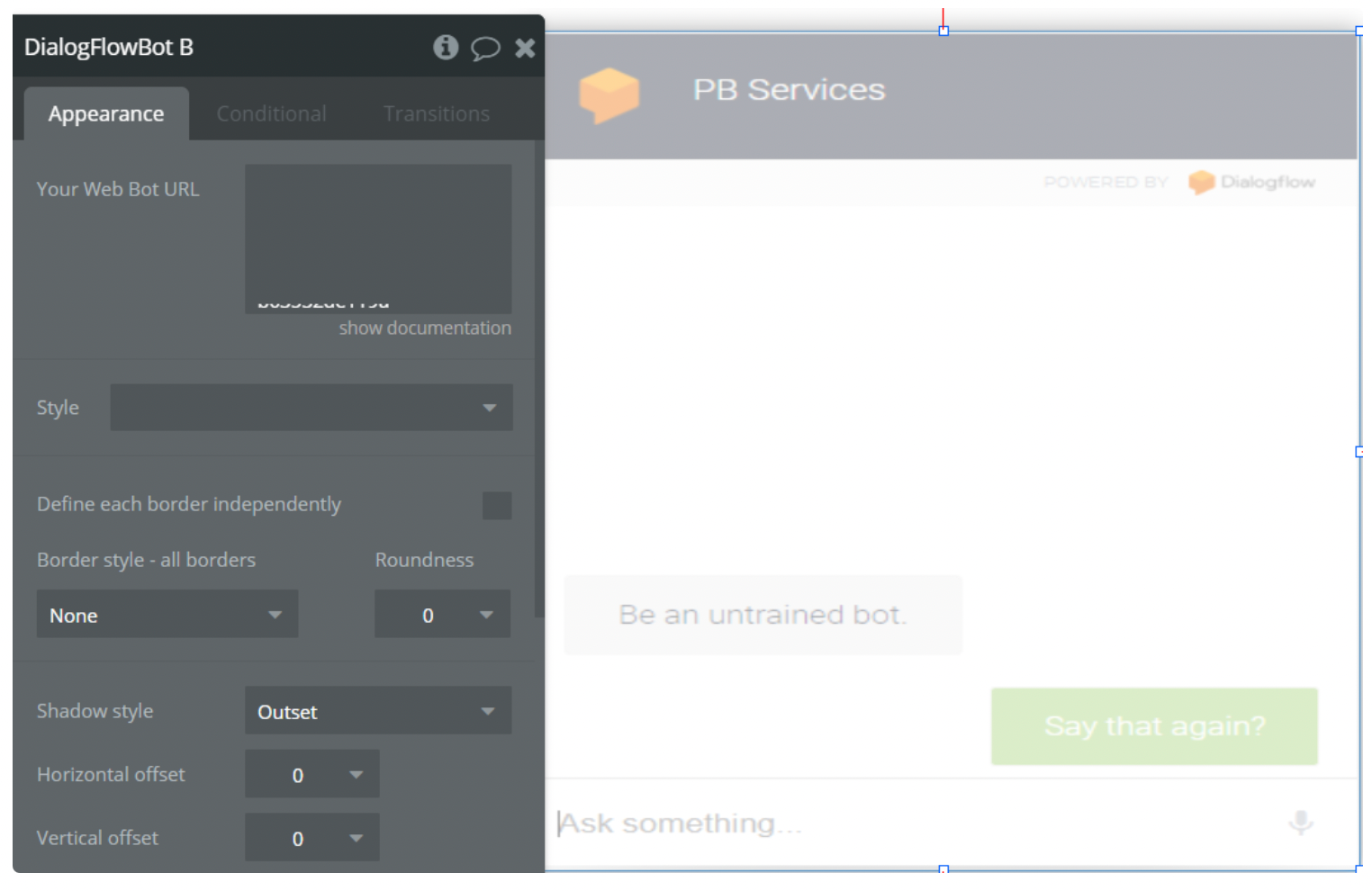
Task: Click the Say that again? bubble
Action: coord(1154,726)
